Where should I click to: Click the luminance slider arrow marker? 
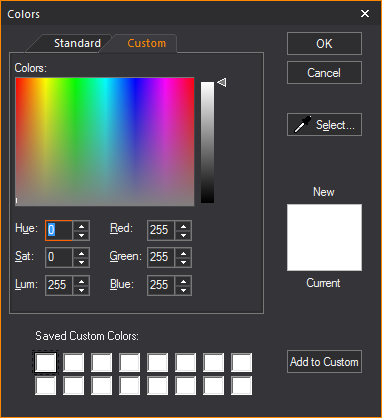click(222, 82)
